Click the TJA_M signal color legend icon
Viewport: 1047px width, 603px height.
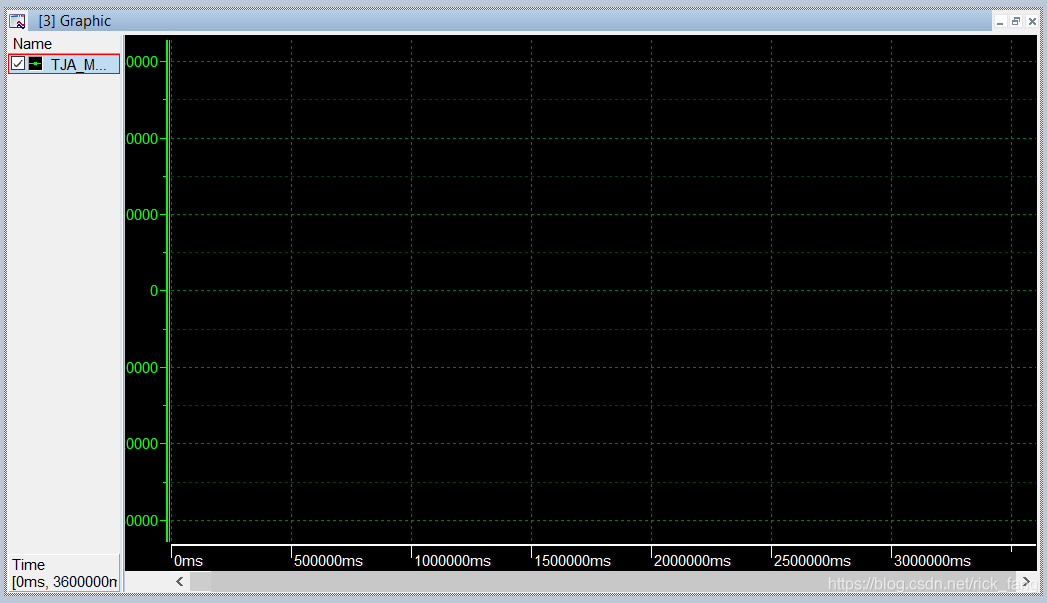coord(35,64)
